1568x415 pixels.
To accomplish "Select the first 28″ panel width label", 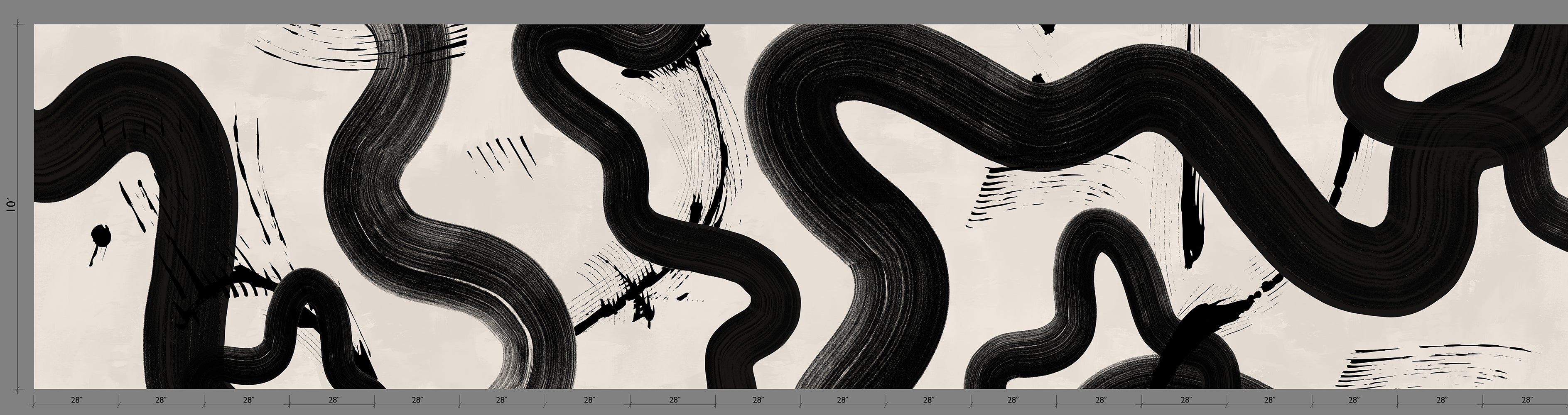I will click(x=76, y=400).
